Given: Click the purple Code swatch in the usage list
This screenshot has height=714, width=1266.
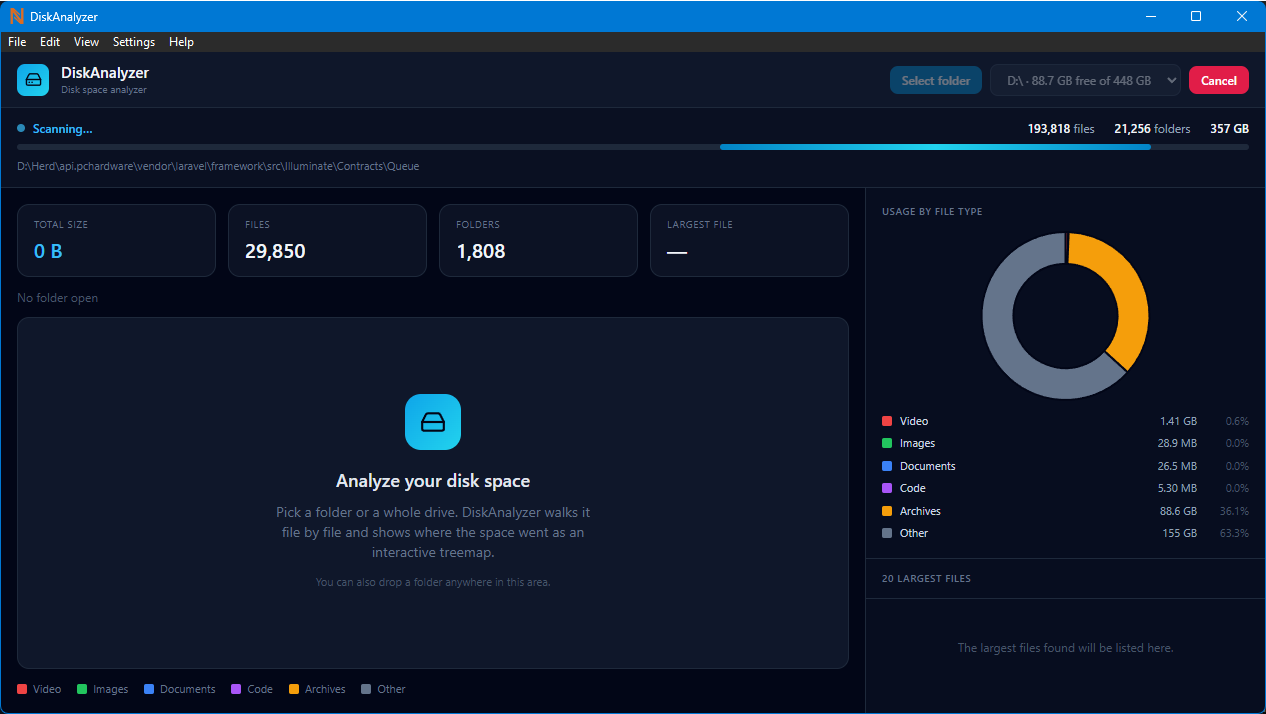Looking at the screenshot, I should [887, 489].
